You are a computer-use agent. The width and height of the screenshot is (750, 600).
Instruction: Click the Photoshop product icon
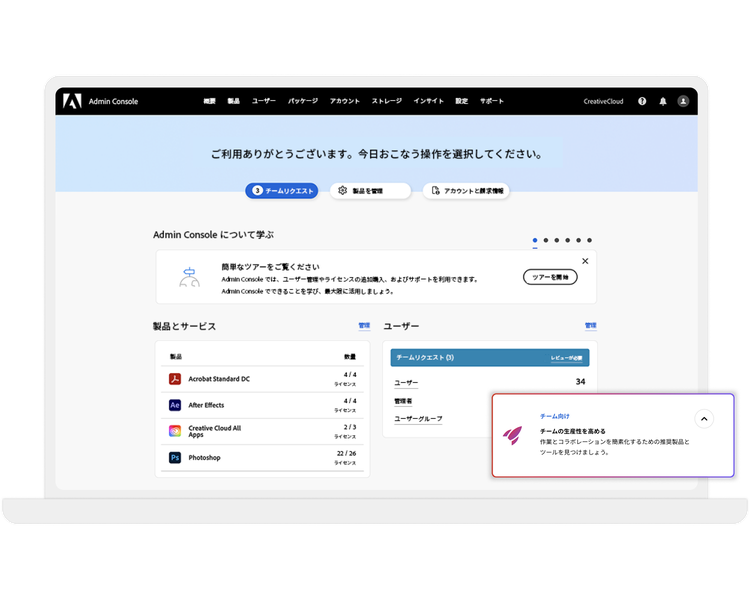(x=175, y=457)
